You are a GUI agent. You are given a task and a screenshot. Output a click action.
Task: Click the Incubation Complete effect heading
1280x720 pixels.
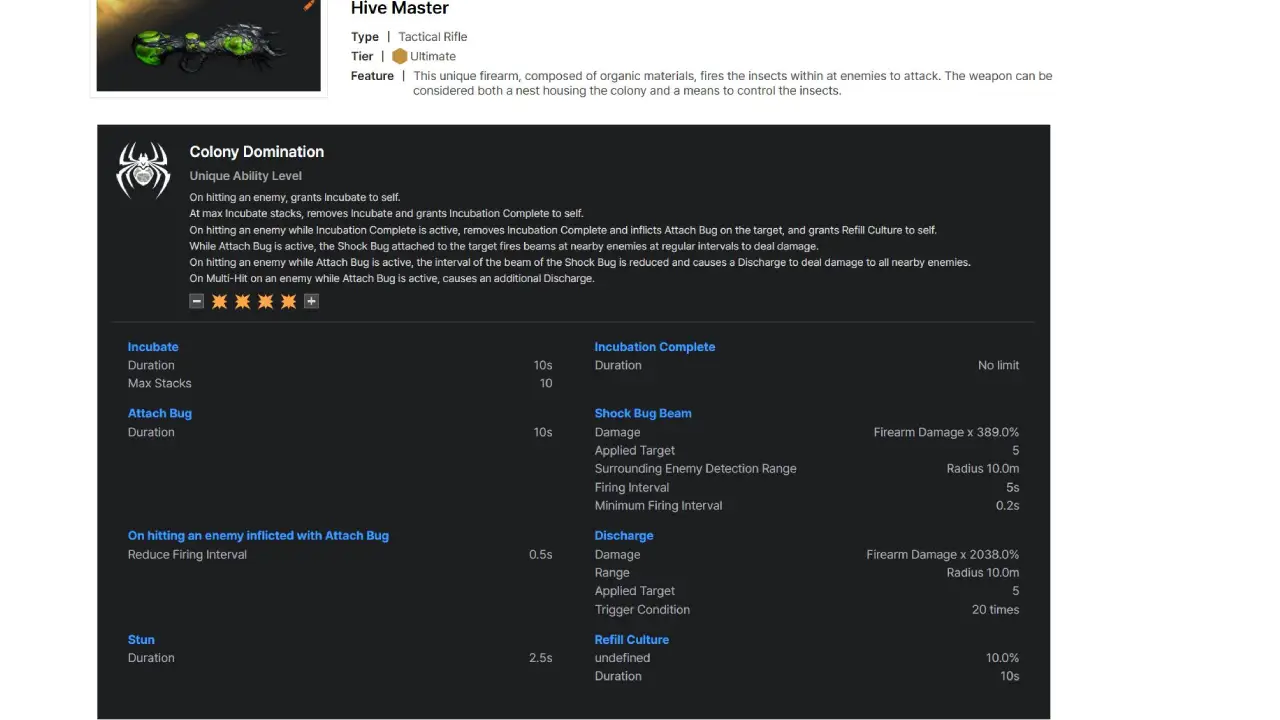pos(654,347)
